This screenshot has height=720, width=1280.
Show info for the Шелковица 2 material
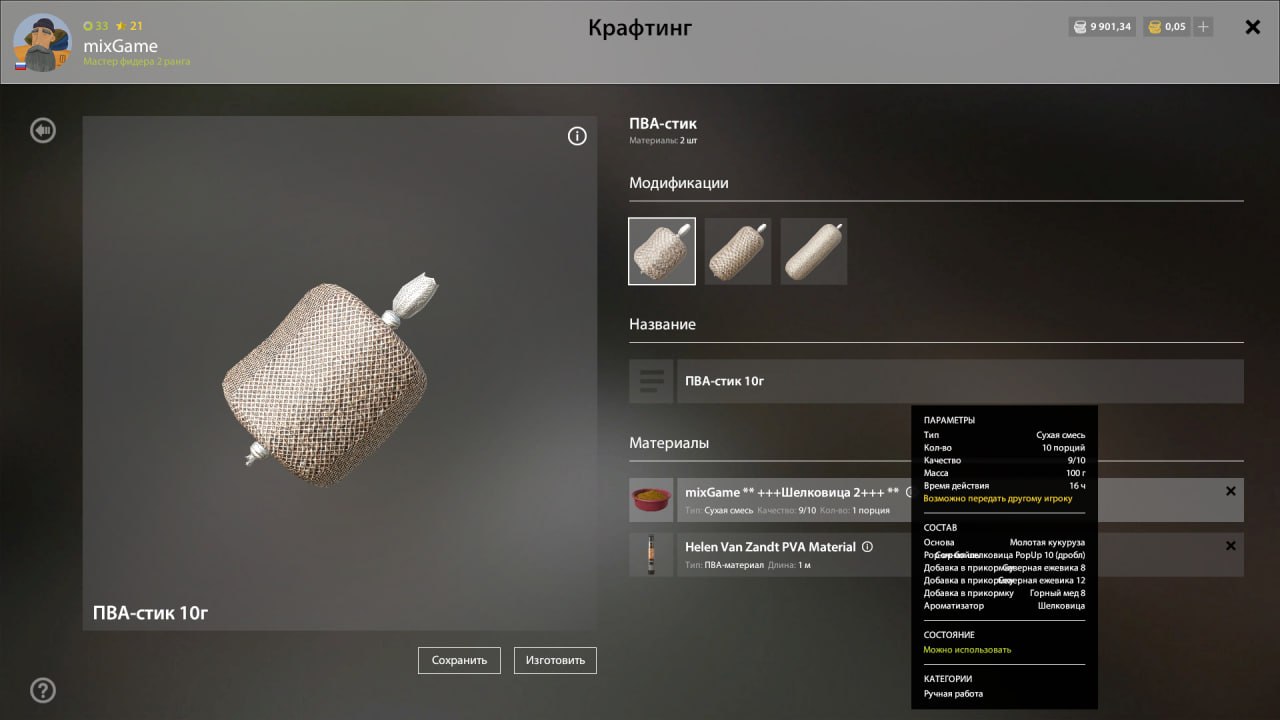click(910, 493)
